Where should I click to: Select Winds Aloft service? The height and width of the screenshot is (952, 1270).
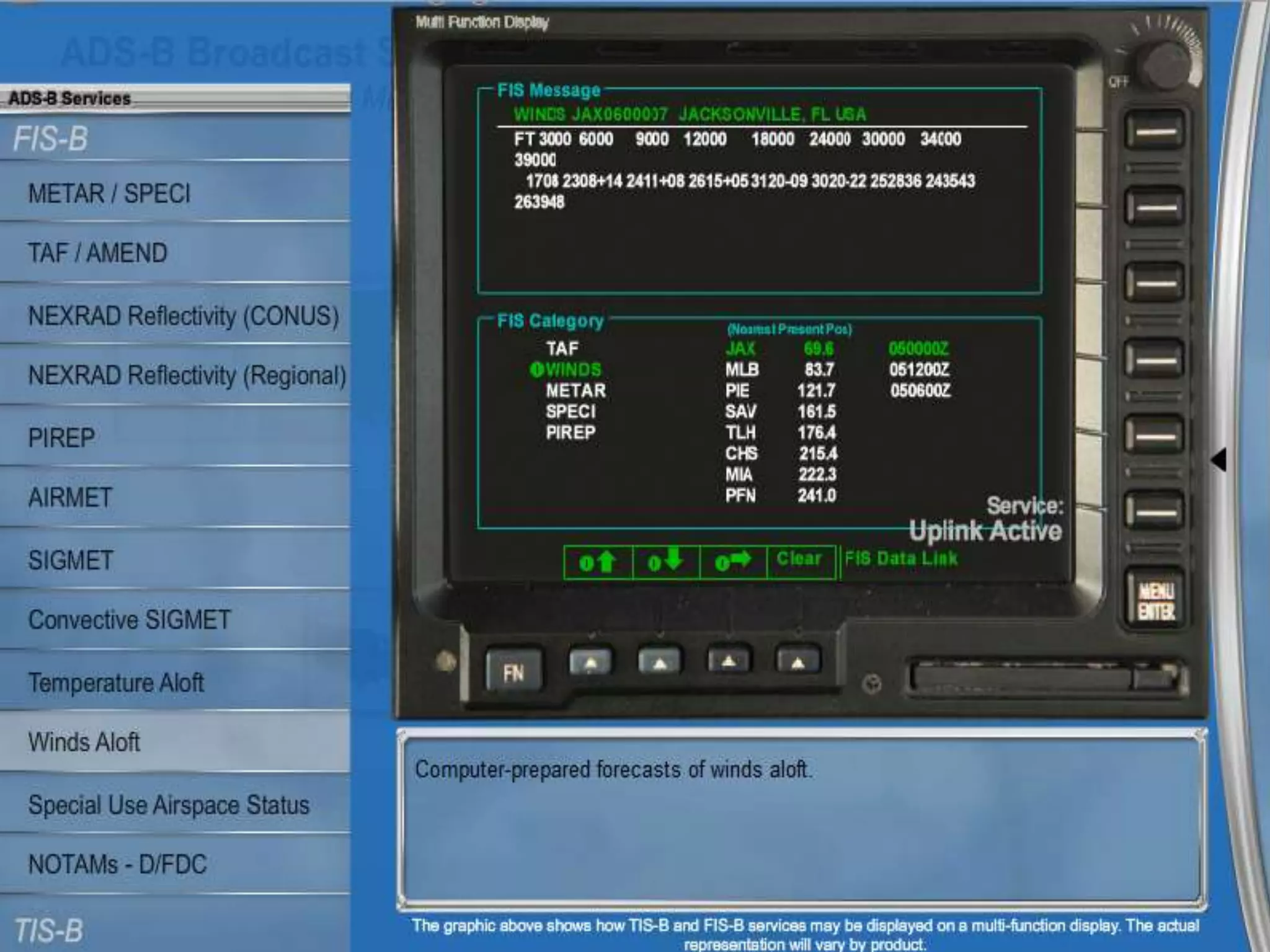84,742
